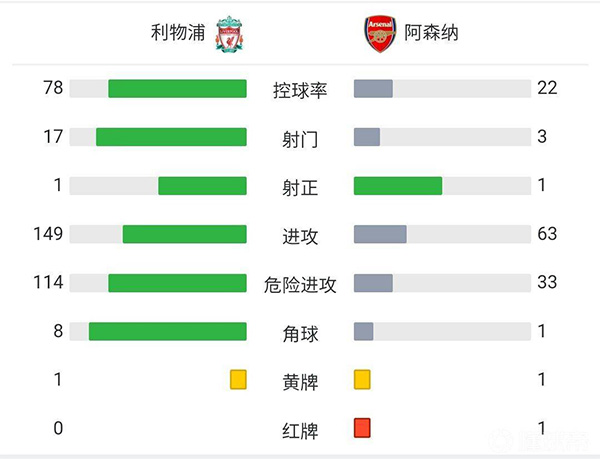Click the 危险进攻 dangerous attacks label
Viewport: 600px width, 459px height.
300,285
